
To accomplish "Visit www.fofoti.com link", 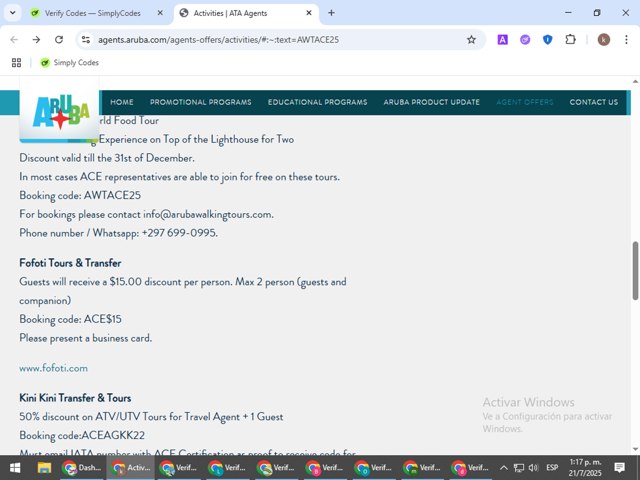I will [53, 368].
